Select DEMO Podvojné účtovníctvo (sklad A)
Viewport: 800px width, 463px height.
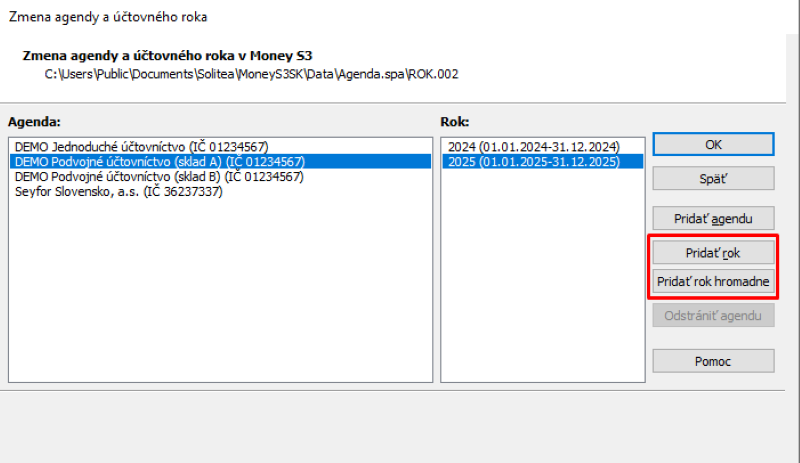[158, 161]
